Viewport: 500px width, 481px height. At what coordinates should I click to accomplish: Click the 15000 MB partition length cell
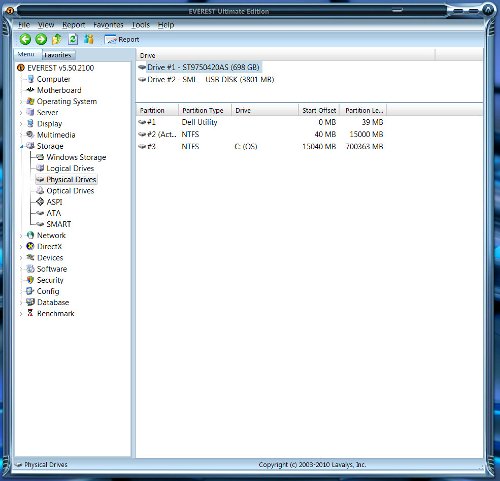366,134
